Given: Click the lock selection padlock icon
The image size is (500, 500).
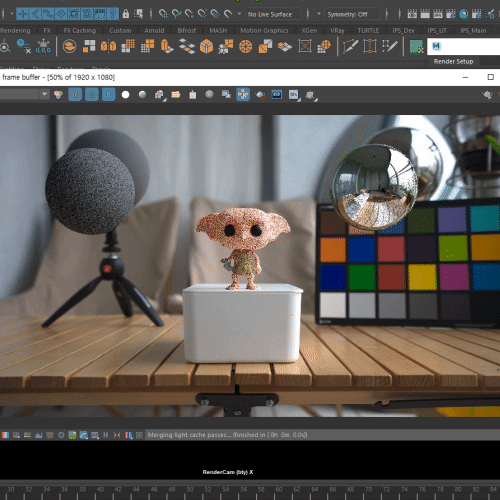Looking at the screenshot, I should tap(126, 14).
